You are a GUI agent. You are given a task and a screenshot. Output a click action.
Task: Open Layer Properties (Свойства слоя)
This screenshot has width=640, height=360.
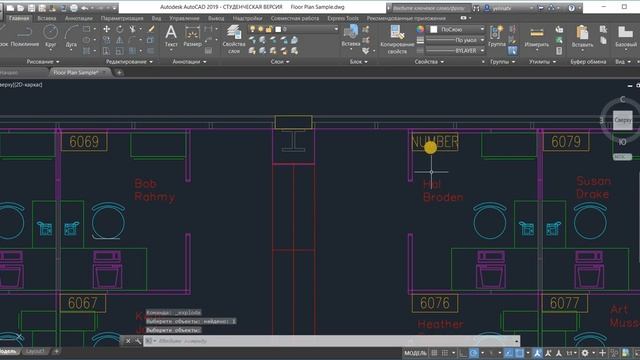tap(234, 39)
